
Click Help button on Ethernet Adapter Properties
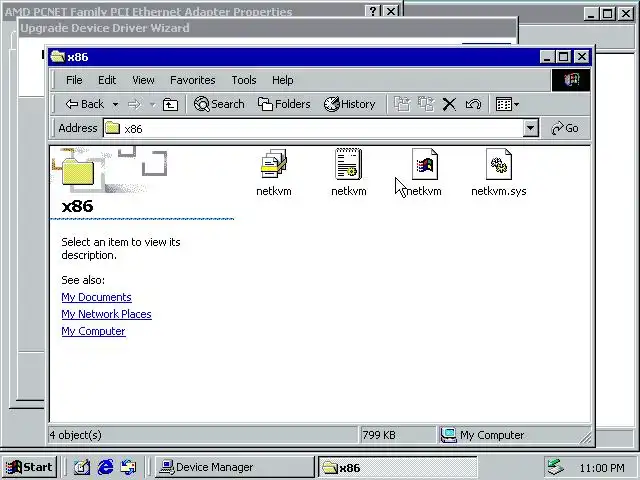(x=373, y=11)
